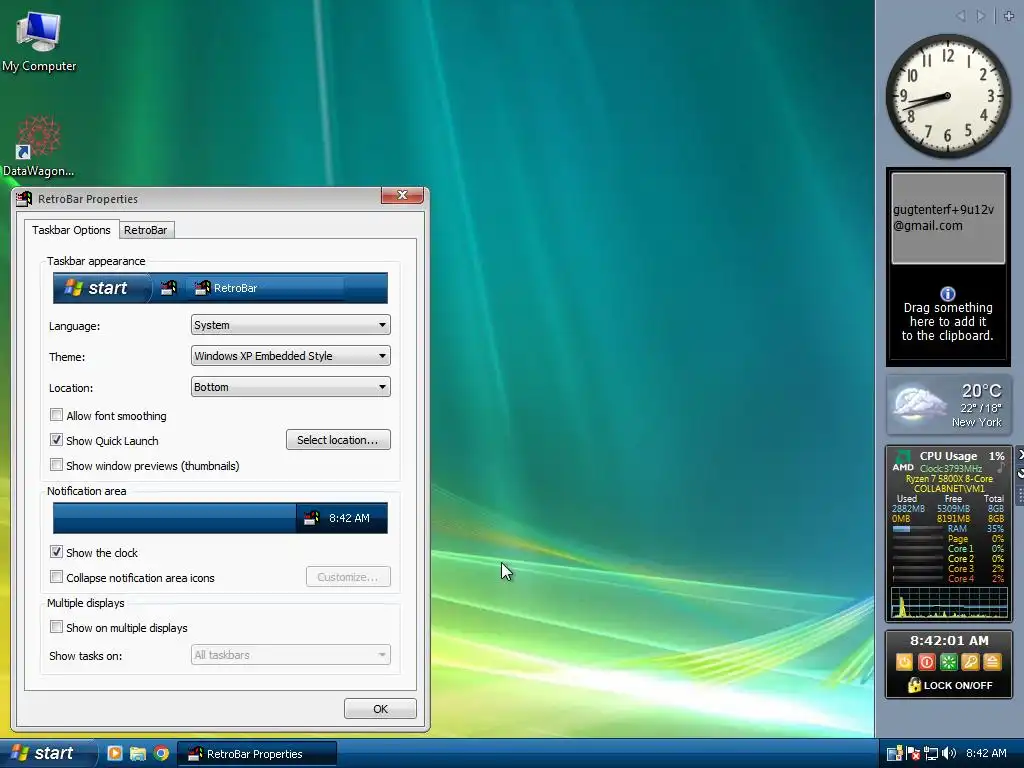This screenshot has height=768, width=1024.
Task: Click the sidebar previous page arrow
Action: point(960,16)
